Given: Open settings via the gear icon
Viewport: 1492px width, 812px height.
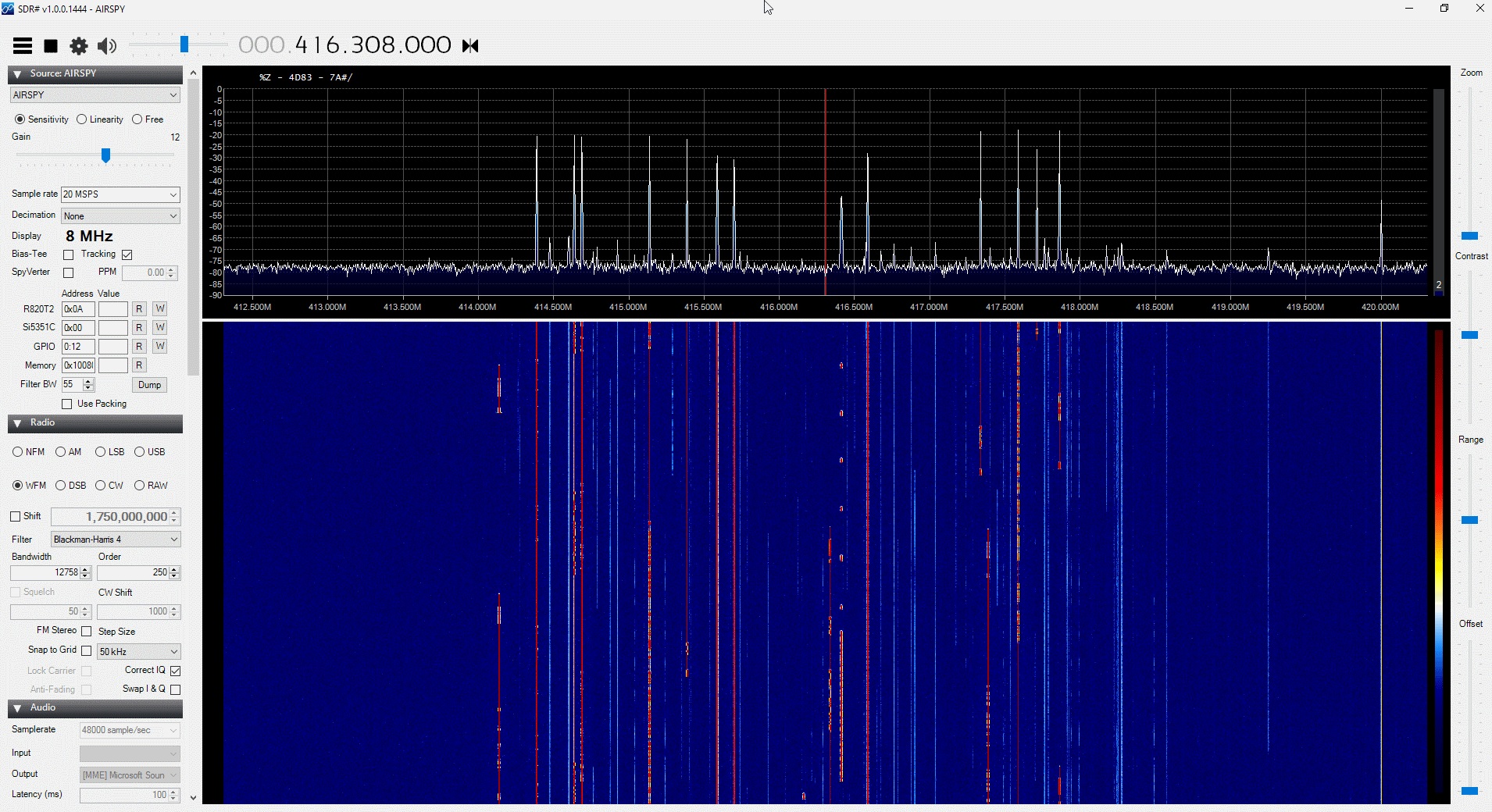Looking at the screenshot, I should [x=78, y=45].
